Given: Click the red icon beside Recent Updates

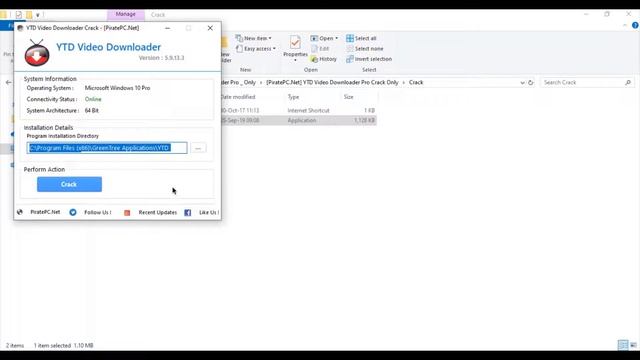Looking at the screenshot, I should coord(127,213).
